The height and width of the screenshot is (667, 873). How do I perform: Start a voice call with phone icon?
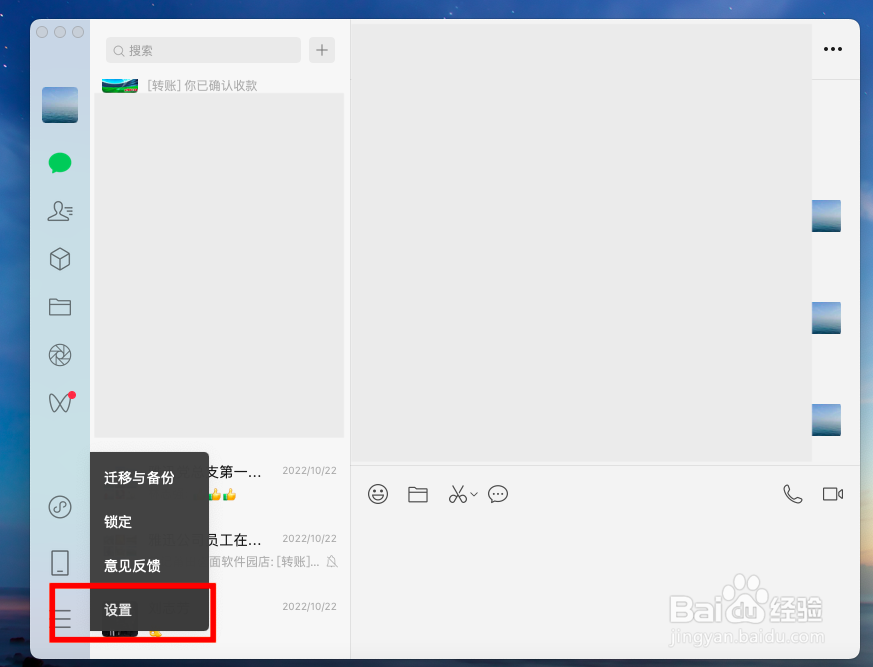(x=793, y=493)
